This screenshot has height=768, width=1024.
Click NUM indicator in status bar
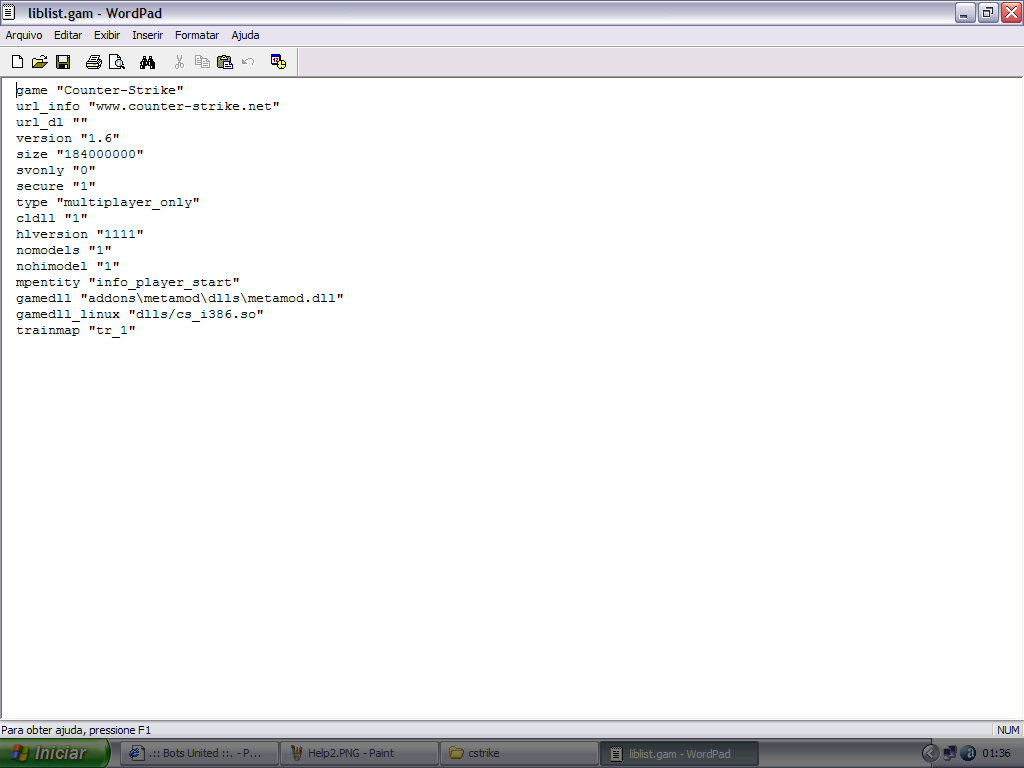pos(1008,730)
